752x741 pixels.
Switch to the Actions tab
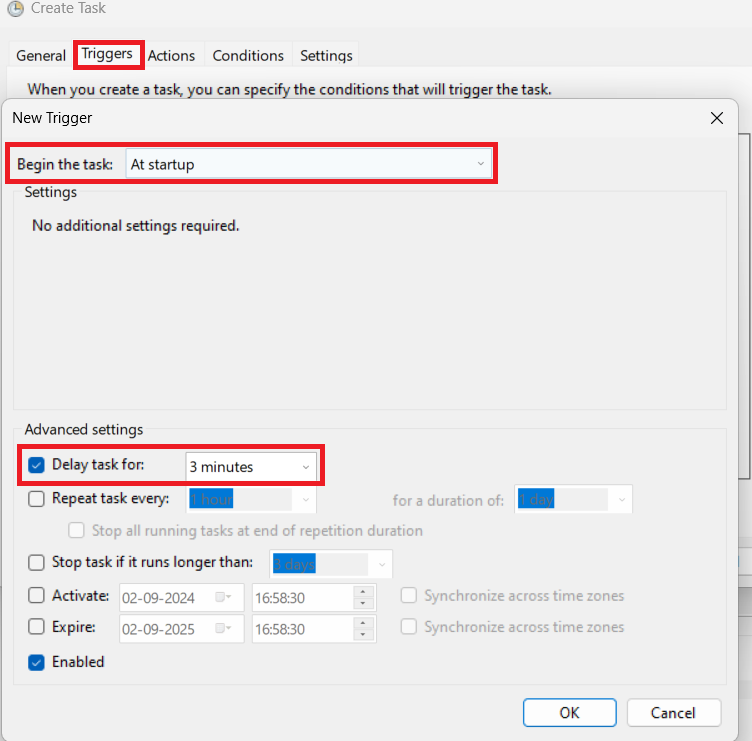[x=171, y=56]
